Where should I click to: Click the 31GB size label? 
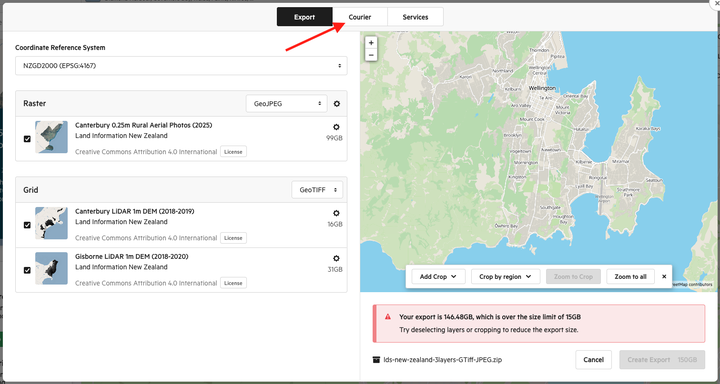click(x=335, y=270)
